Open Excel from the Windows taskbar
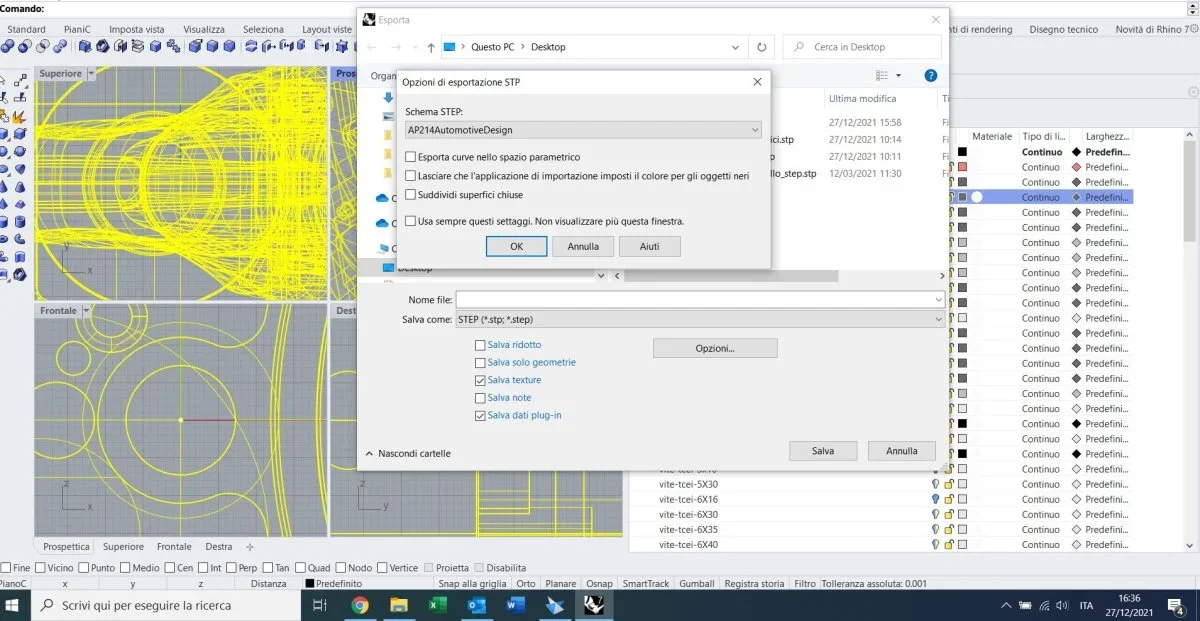1200x621 pixels. (x=437, y=605)
